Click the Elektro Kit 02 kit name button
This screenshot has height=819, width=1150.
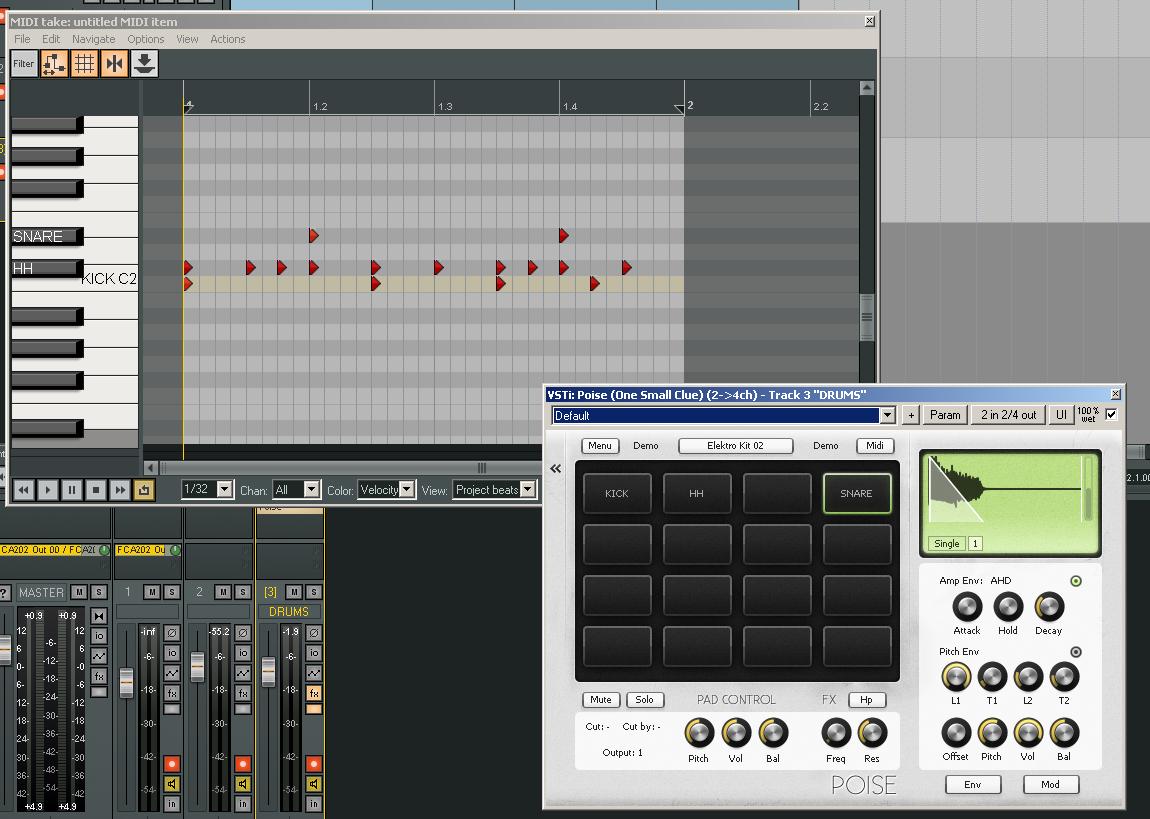click(735, 446)
